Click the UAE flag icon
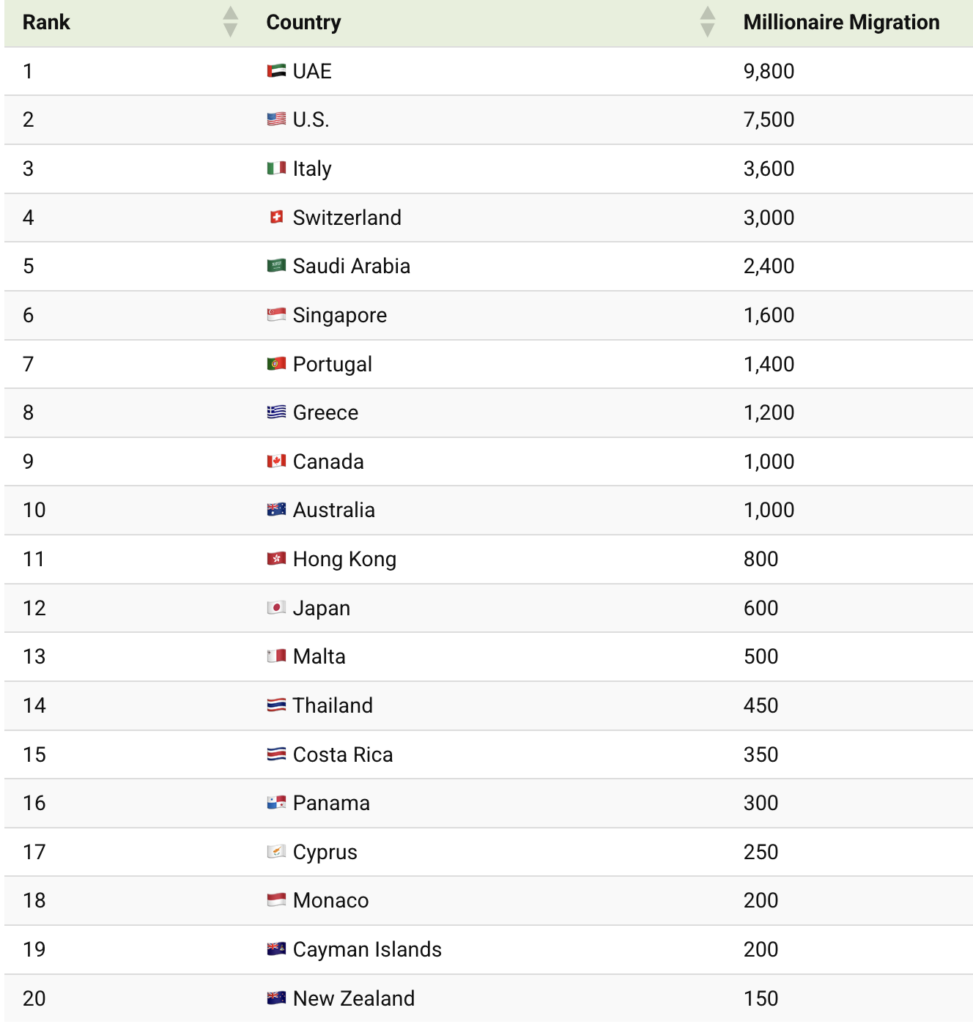The height and width of the screenshot is (1024, 973). coord(276,71)
